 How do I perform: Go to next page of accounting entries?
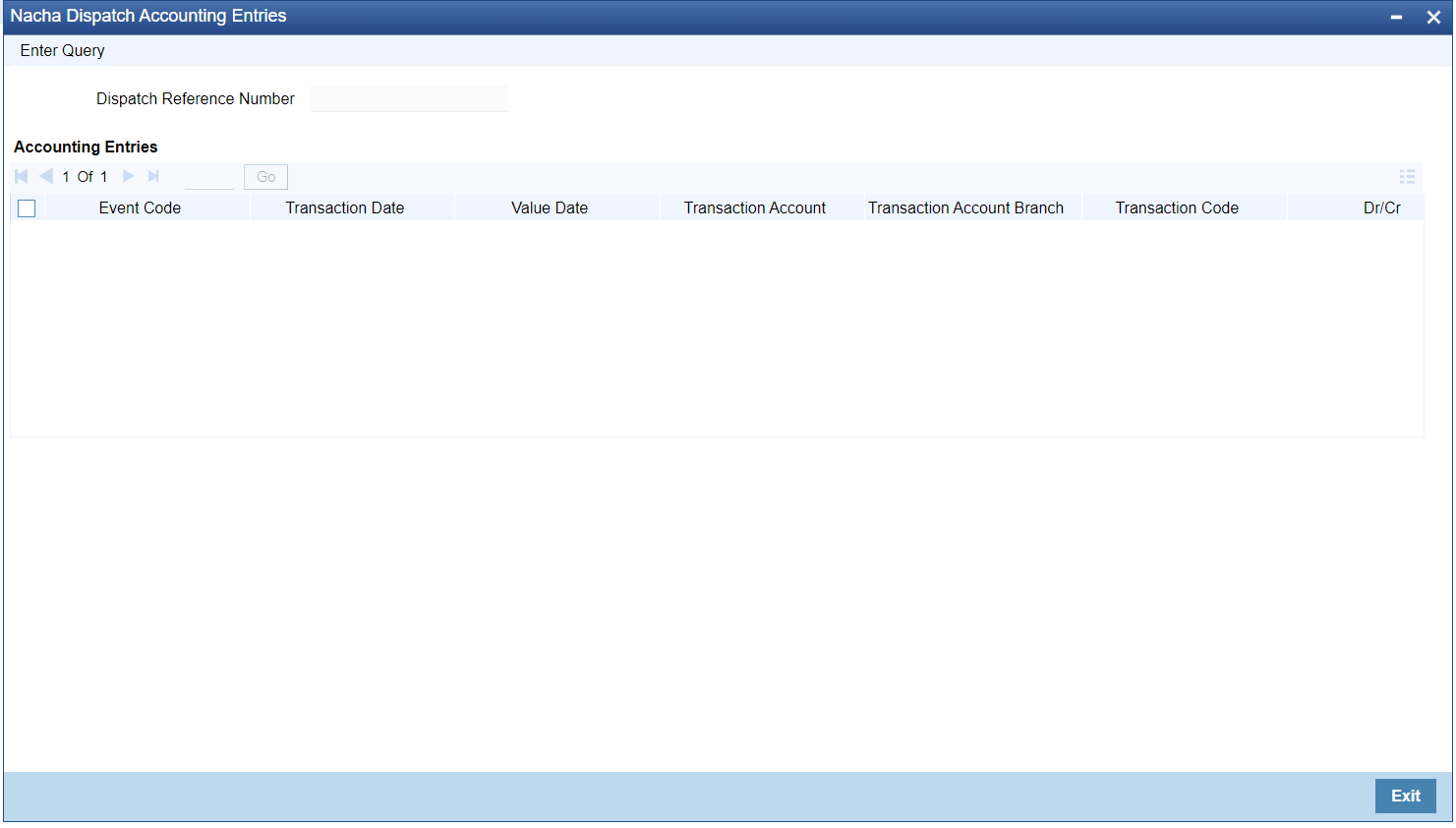129,177
